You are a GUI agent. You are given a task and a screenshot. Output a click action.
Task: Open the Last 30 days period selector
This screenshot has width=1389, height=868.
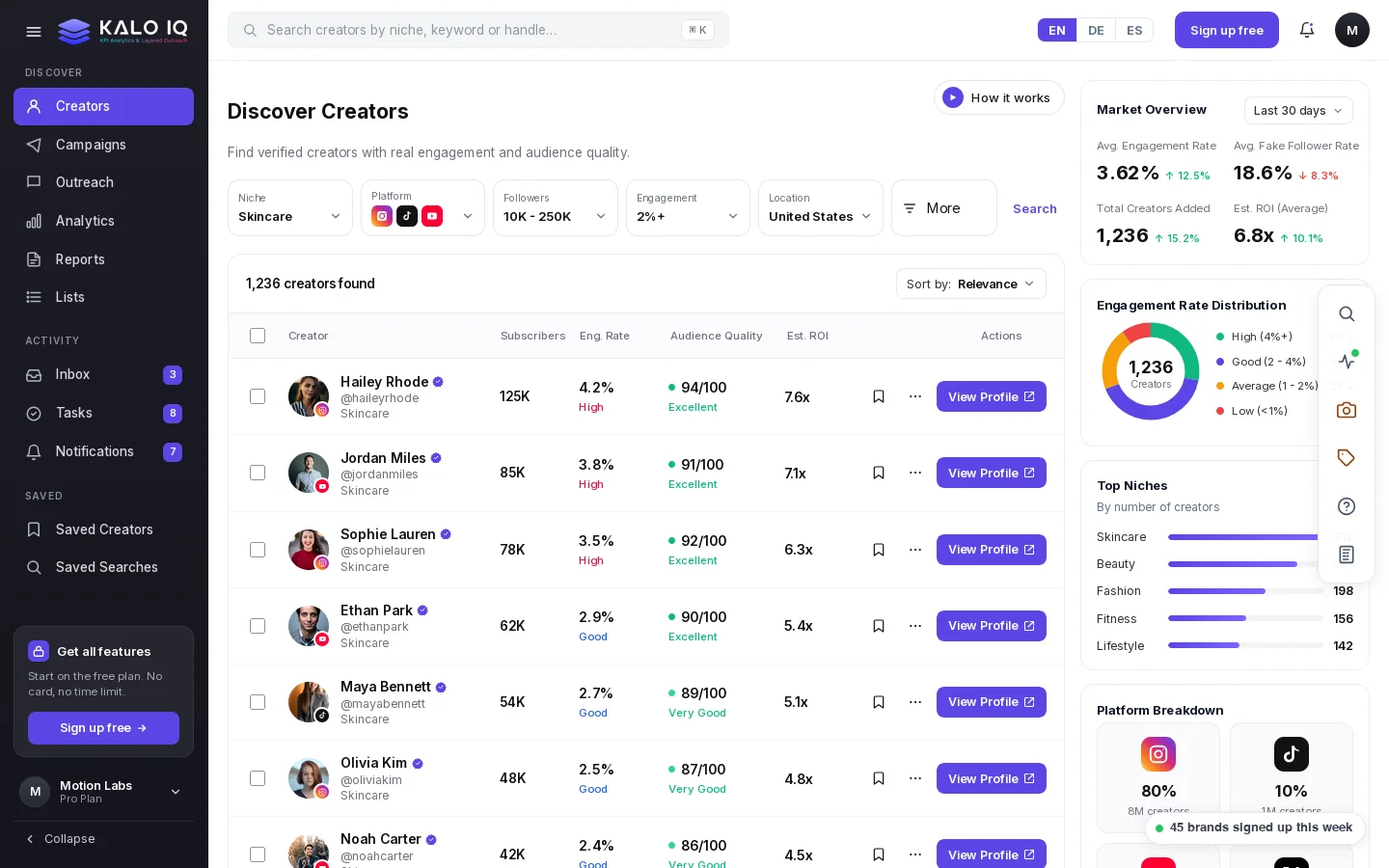[x=1298, y=111]
